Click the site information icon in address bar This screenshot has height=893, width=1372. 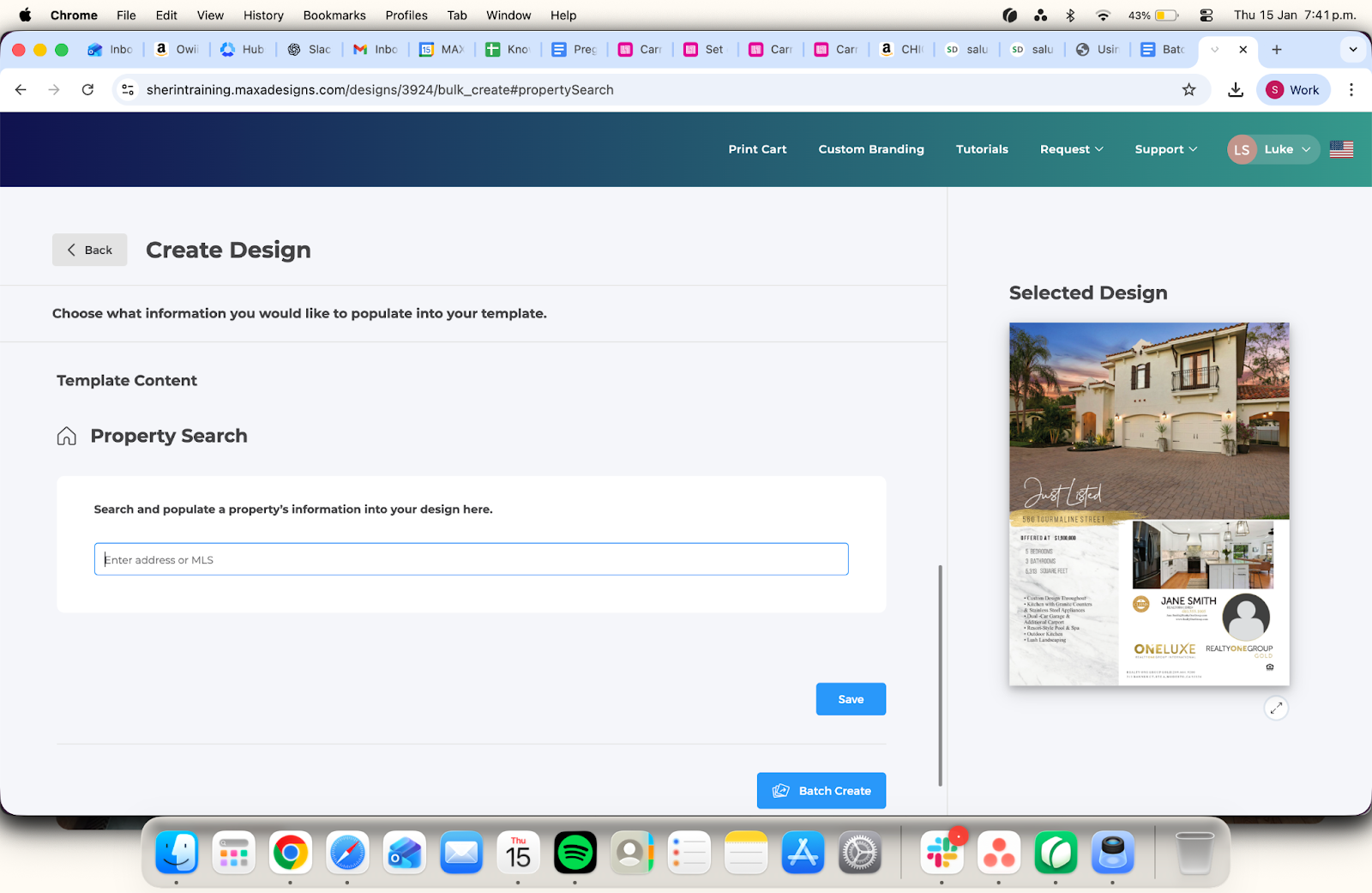pyautogui.click(x=128, y=90)
